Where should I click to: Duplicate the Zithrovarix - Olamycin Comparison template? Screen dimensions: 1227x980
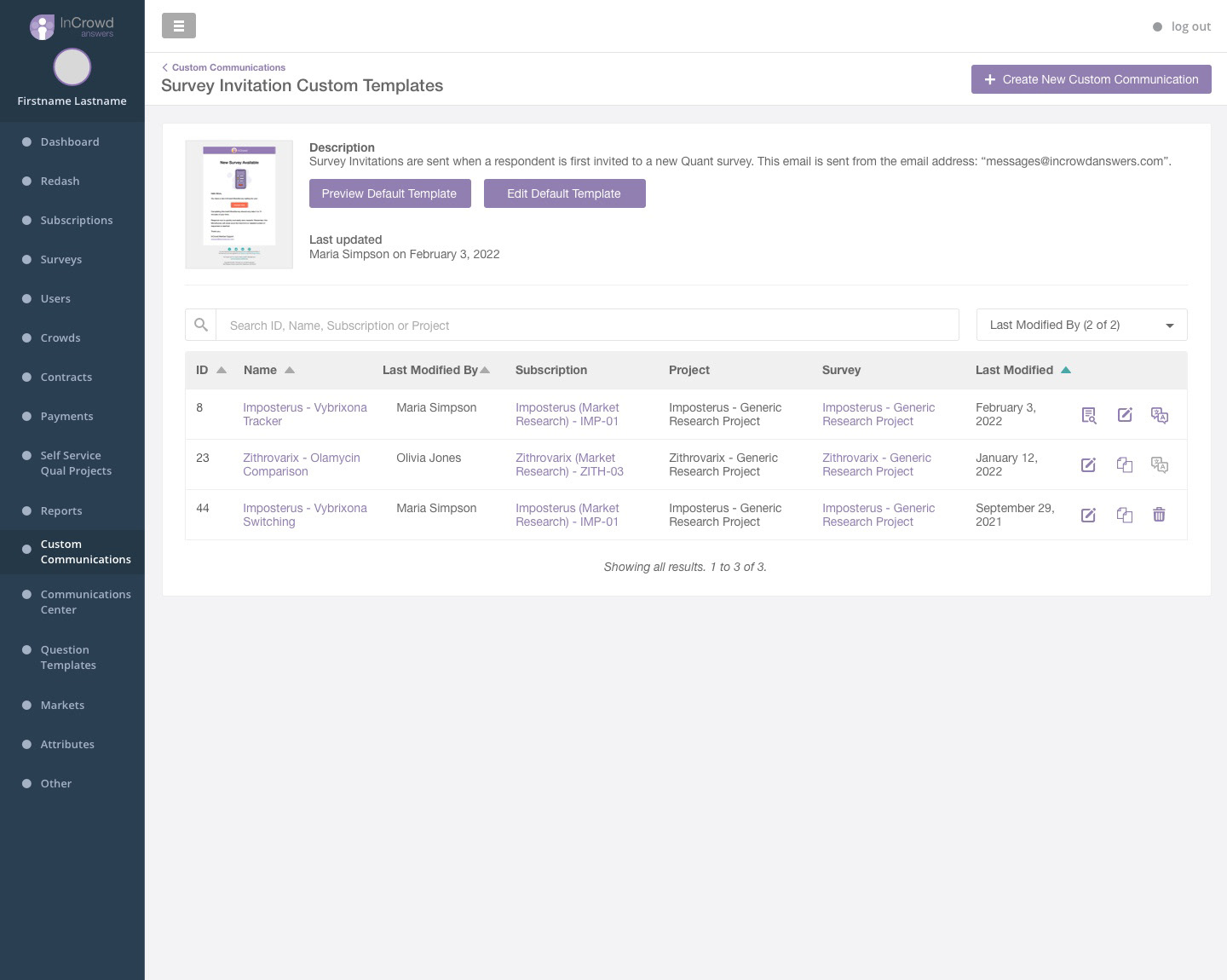1125,465
